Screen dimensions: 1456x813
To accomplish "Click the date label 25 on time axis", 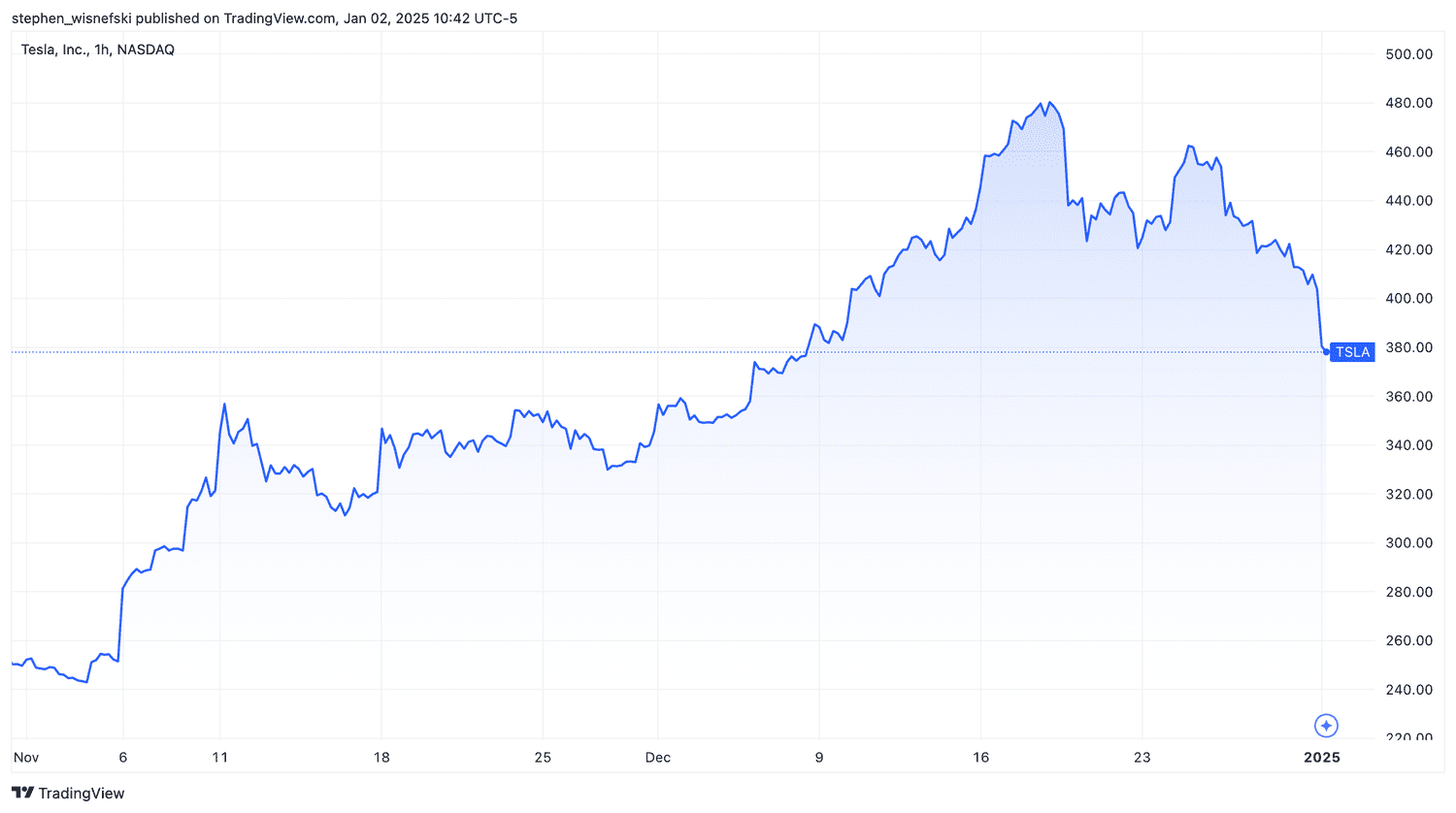I will (x=543, y=758).
